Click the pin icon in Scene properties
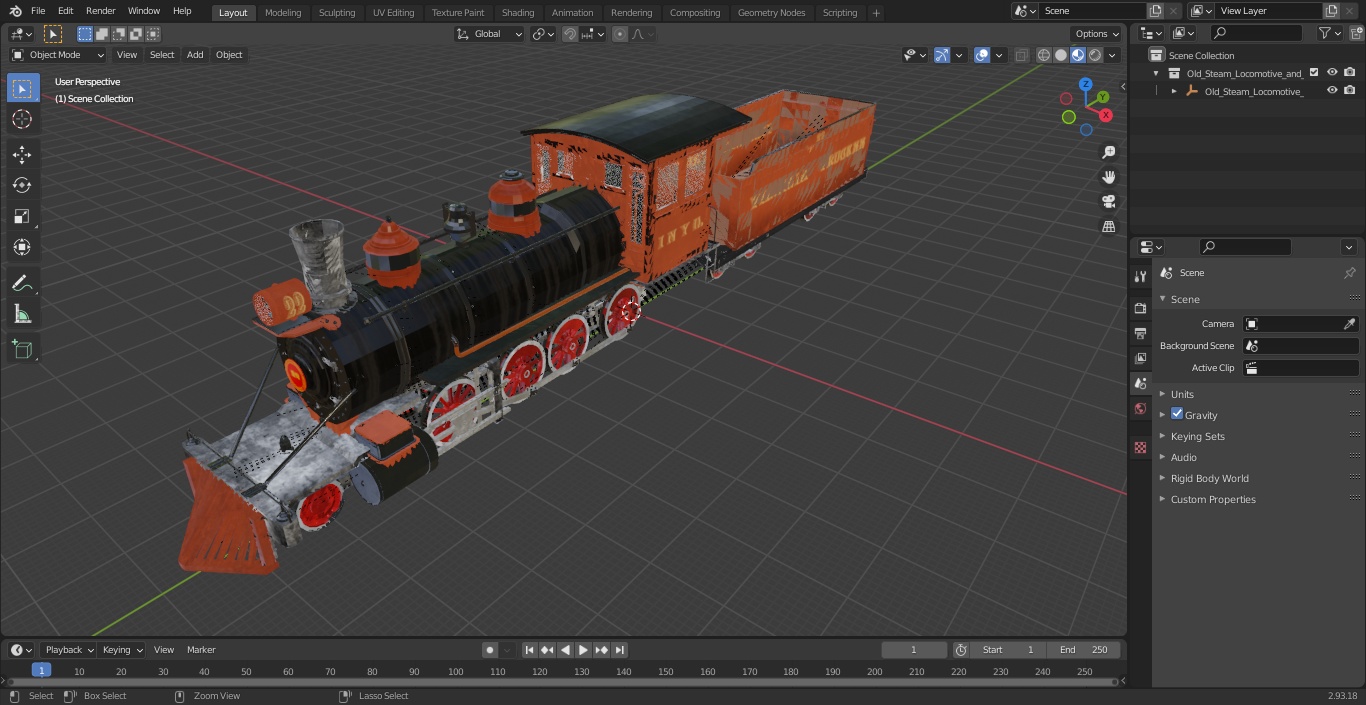This screenshot has height=705, width=1366. tap(1349, 273)
